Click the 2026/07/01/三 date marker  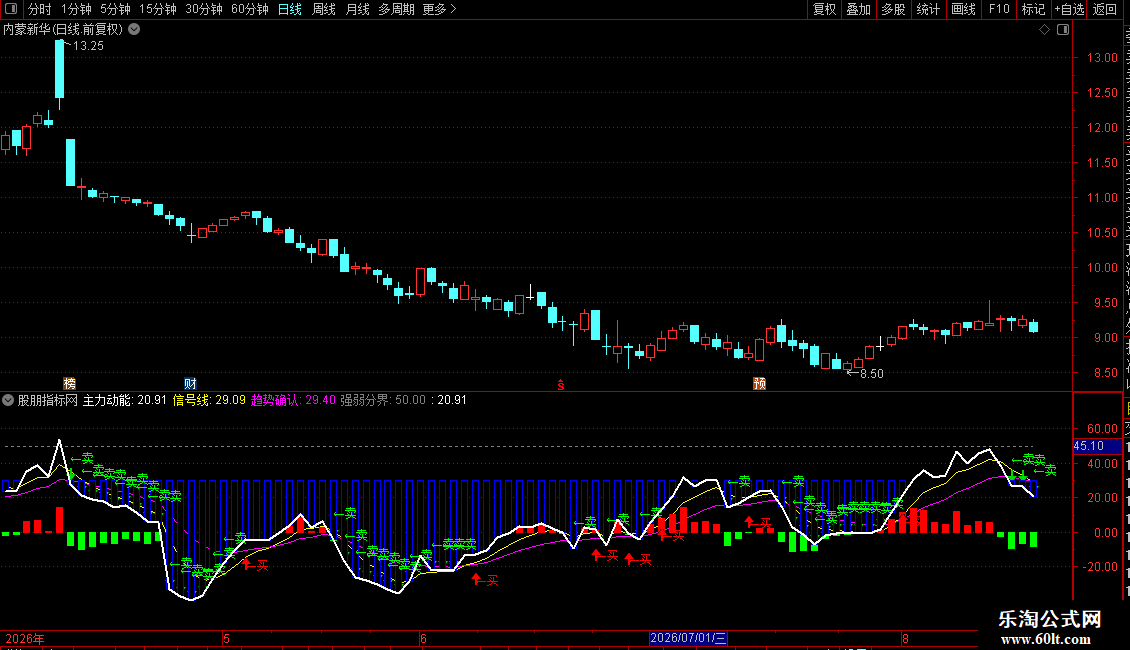pos(688,638)
